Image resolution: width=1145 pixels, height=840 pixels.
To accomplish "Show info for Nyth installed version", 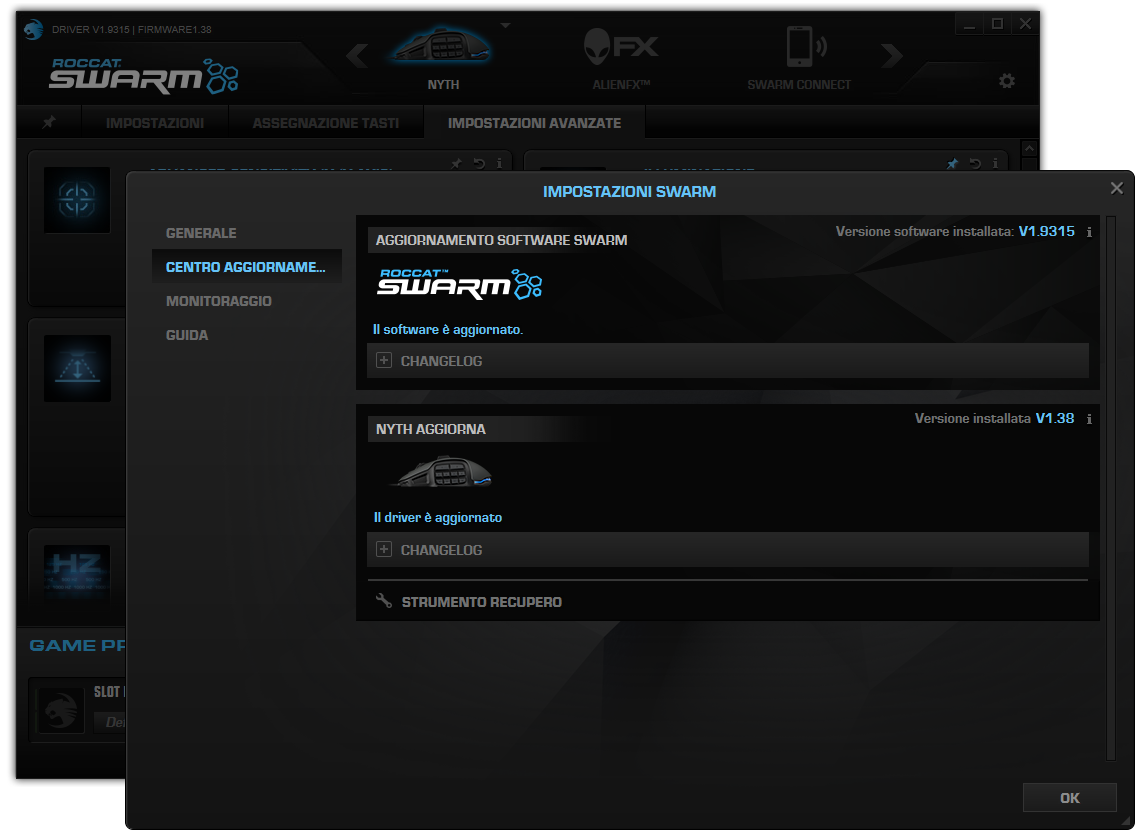I will point(1089,419).
